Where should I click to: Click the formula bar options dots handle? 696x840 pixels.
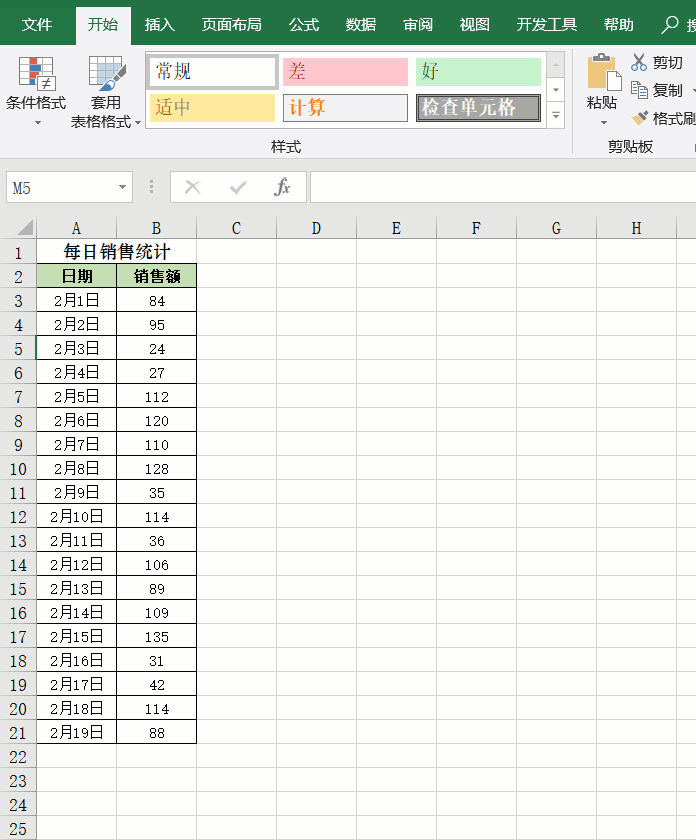coord(152,187)
